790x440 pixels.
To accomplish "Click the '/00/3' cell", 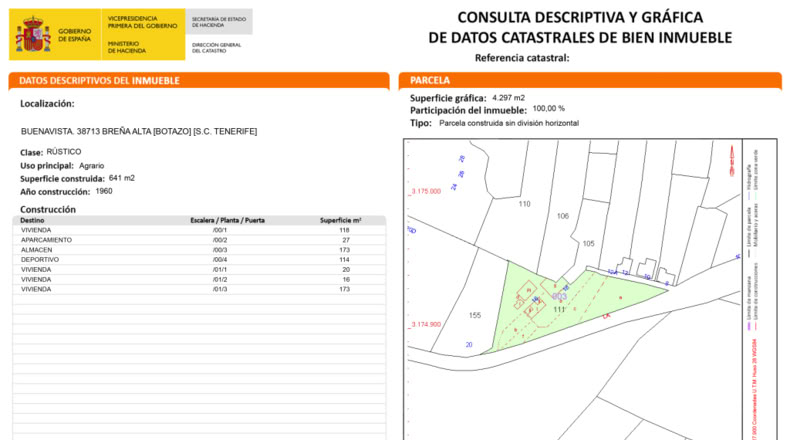I will (x=220, y=250).
